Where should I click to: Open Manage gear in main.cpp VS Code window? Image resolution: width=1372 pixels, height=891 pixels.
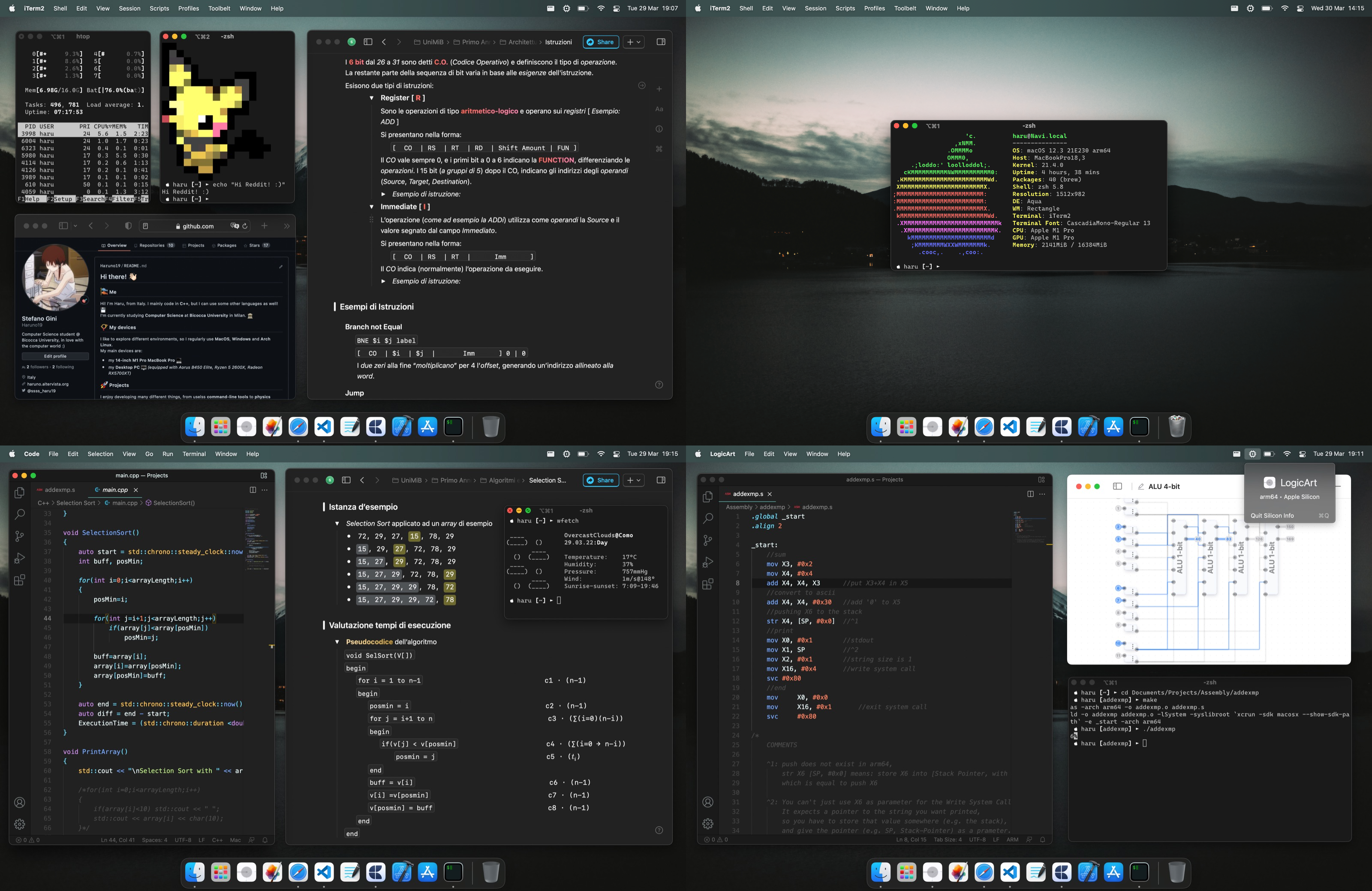20,824
